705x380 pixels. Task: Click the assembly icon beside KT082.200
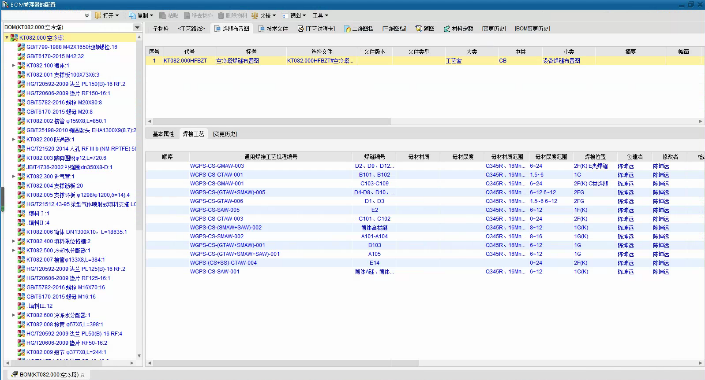pos(21,139)
